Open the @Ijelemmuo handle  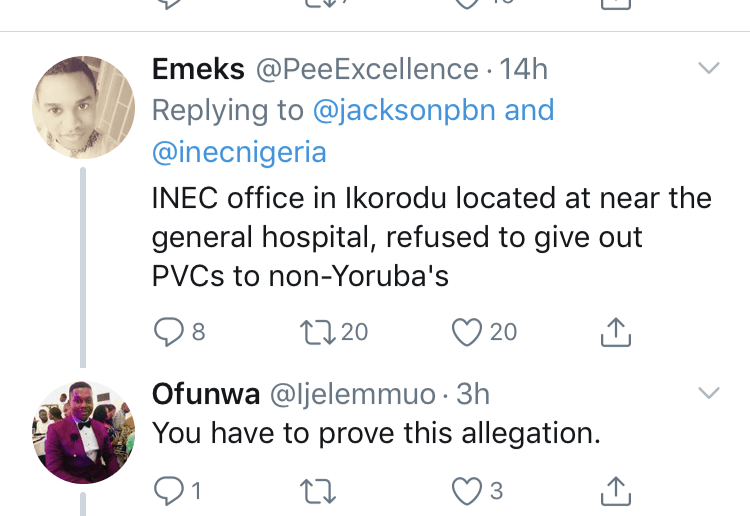click(353, 395)
